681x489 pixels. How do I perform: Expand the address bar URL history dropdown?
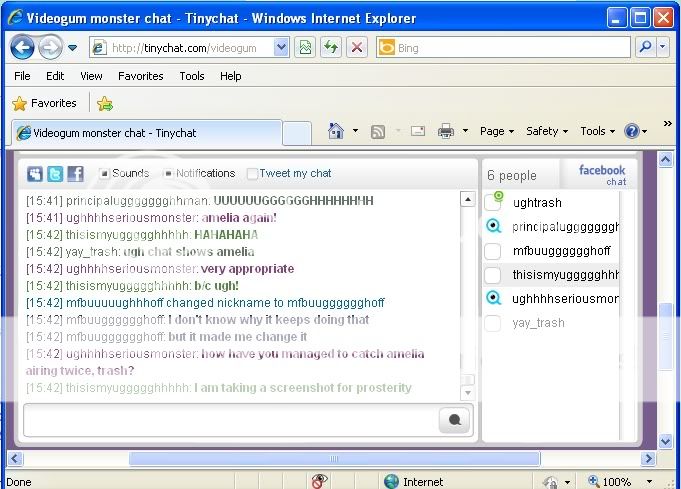coord(281,48)
